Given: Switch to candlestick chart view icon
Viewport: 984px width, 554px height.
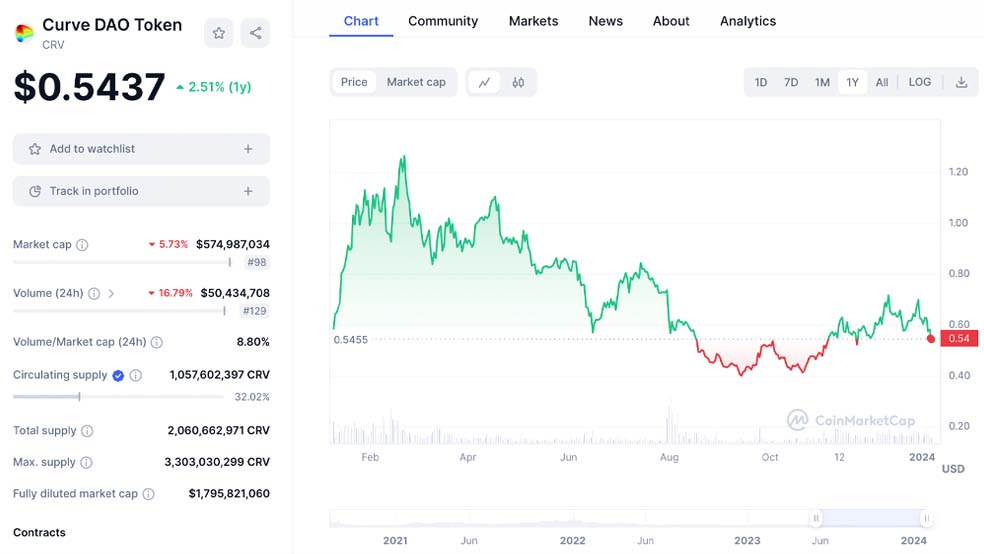Looking at the screenshot, I should point(518,82).
